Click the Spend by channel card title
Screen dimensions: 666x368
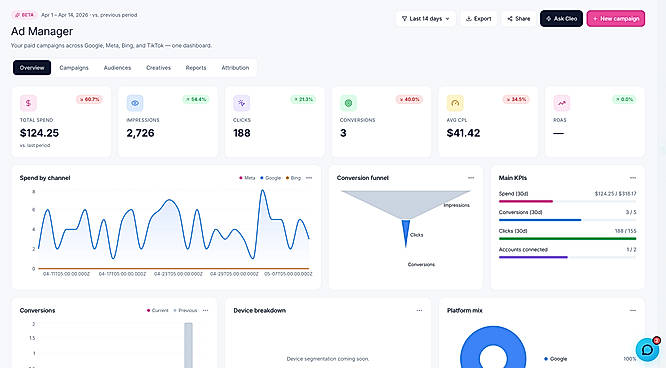pyautogui.click(x=45, y=178)
